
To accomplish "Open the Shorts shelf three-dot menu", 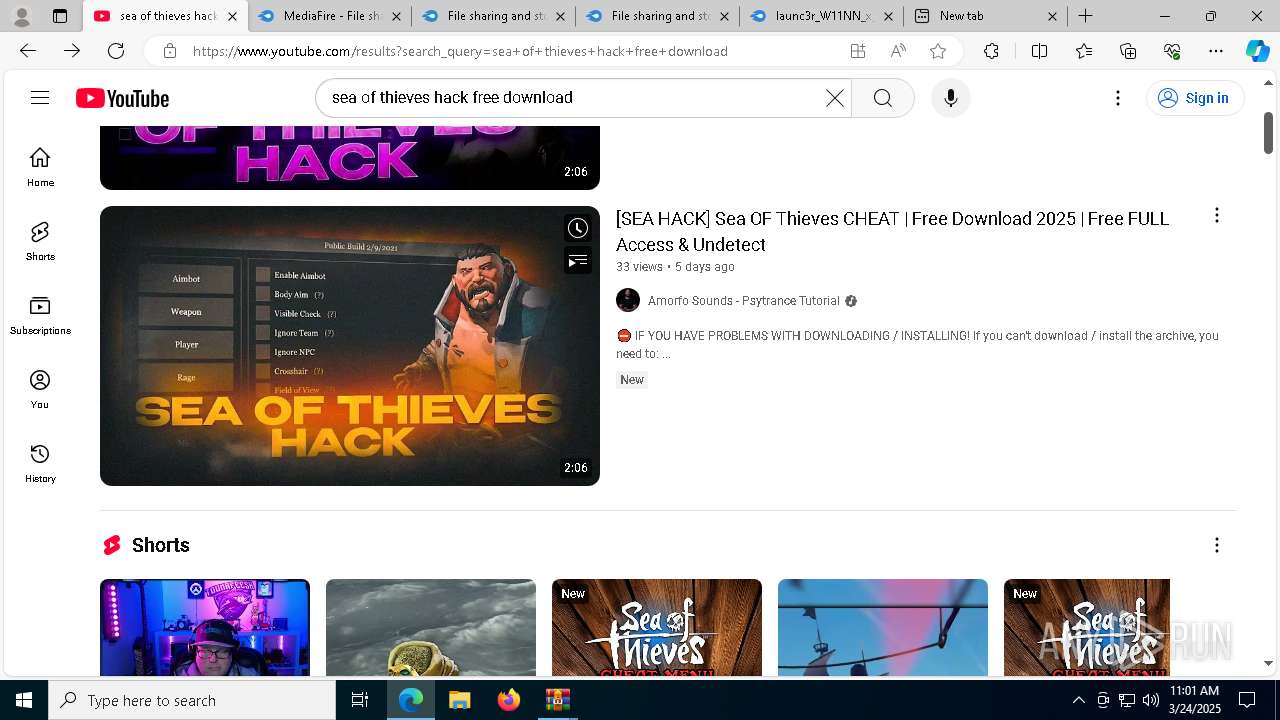I will click(x=1216, y=545).
